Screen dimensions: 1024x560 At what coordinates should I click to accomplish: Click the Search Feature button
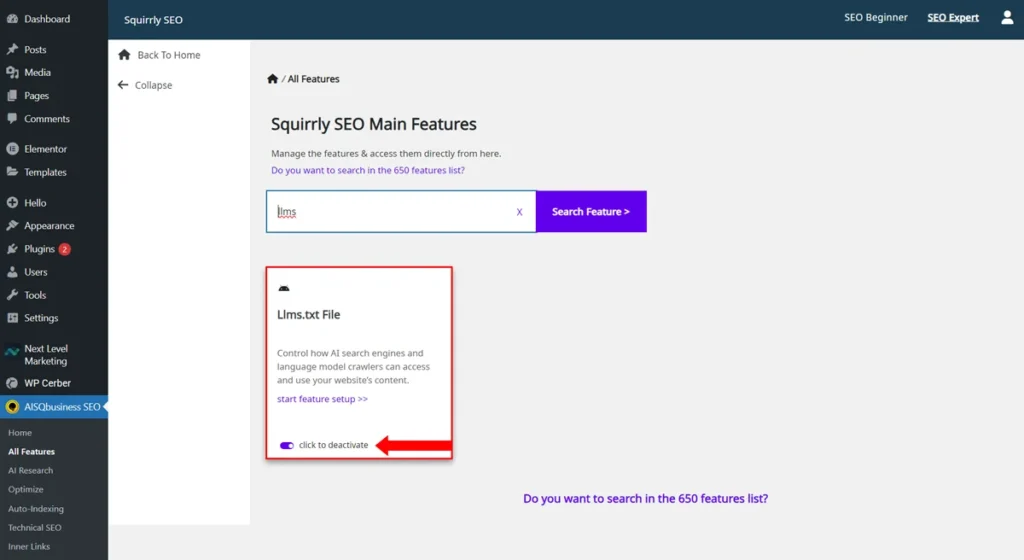(591, 211)
